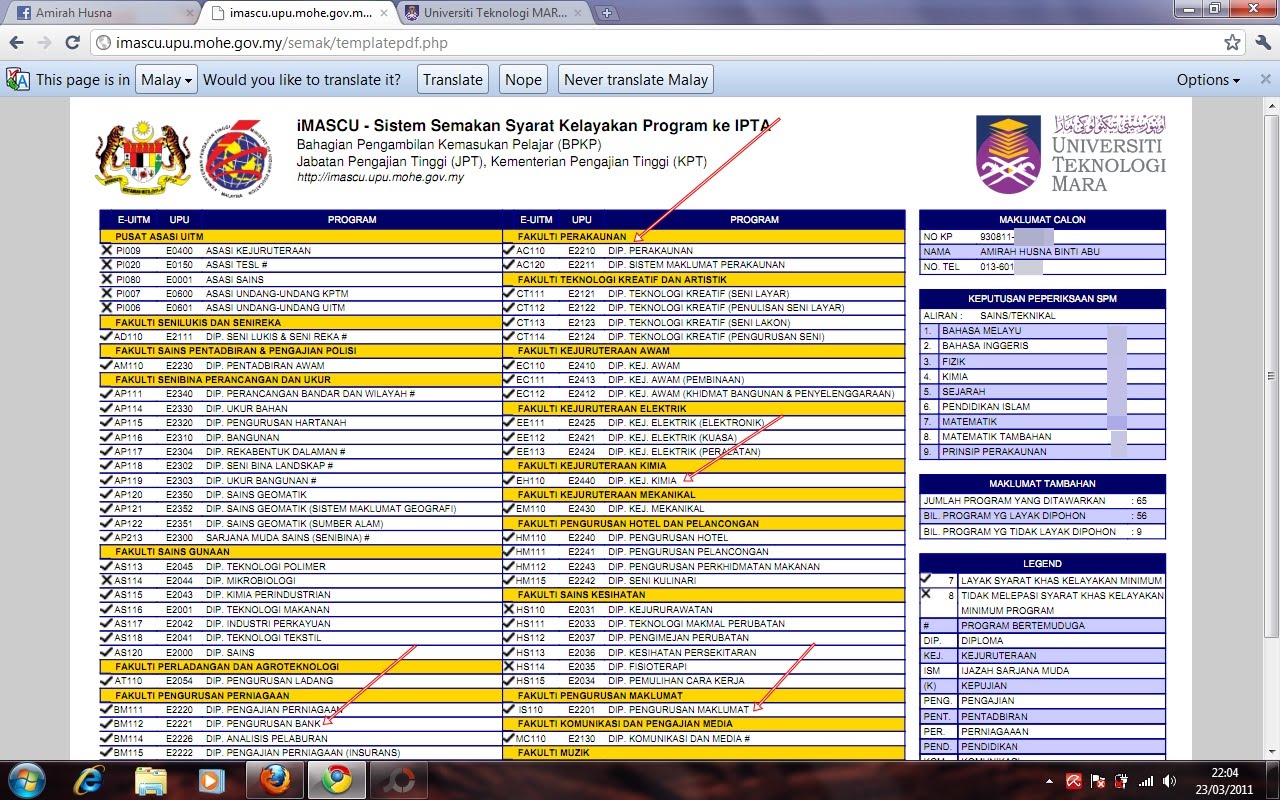
Task: Open the volume speaker tray icon
Action: point(1171,781)
